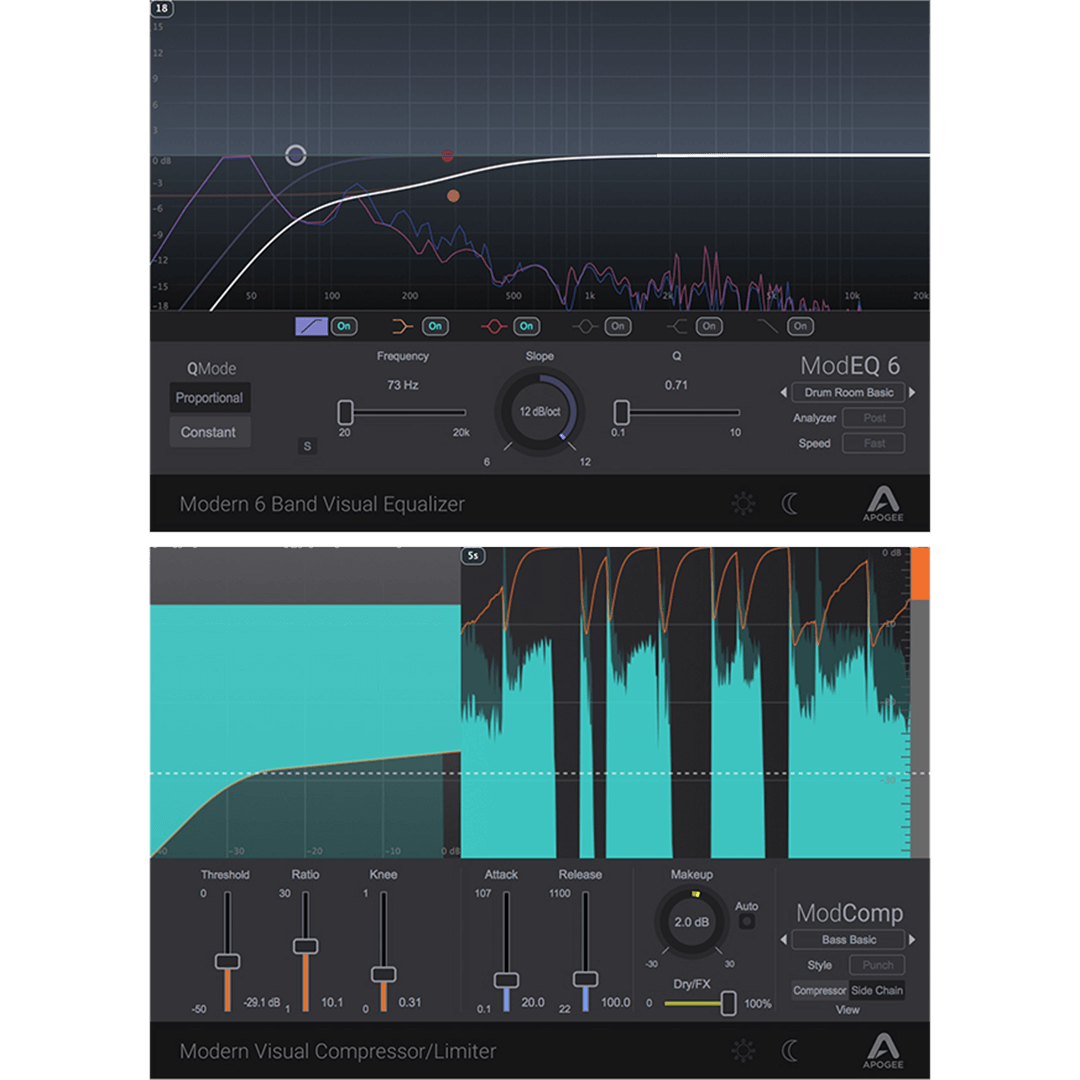Click the 12 dB/oct Slope knob
The height and width of the screenshot is (1080, 1080).
(540, 412)
